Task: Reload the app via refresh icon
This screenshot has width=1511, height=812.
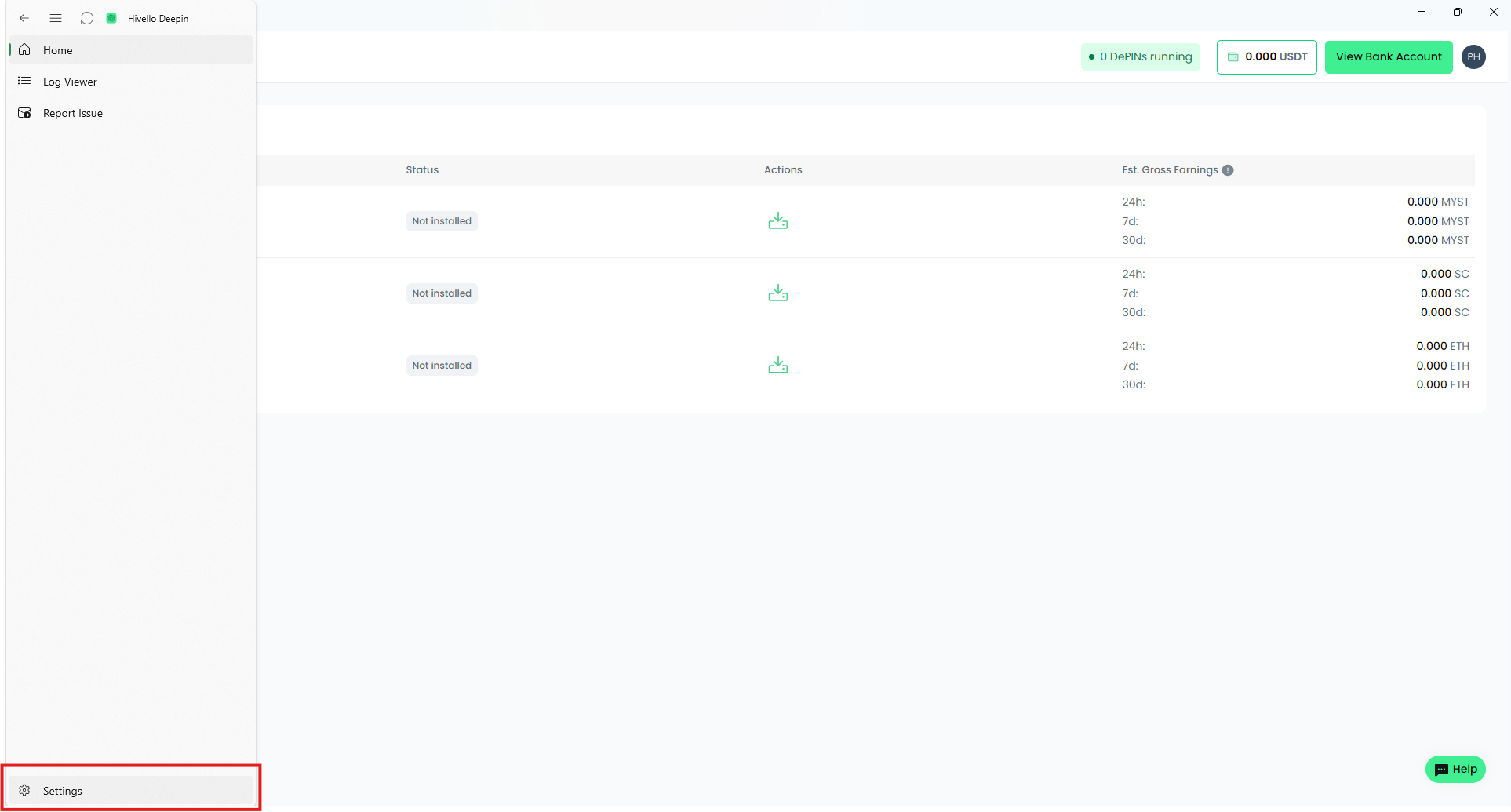Action: [87, 18]
